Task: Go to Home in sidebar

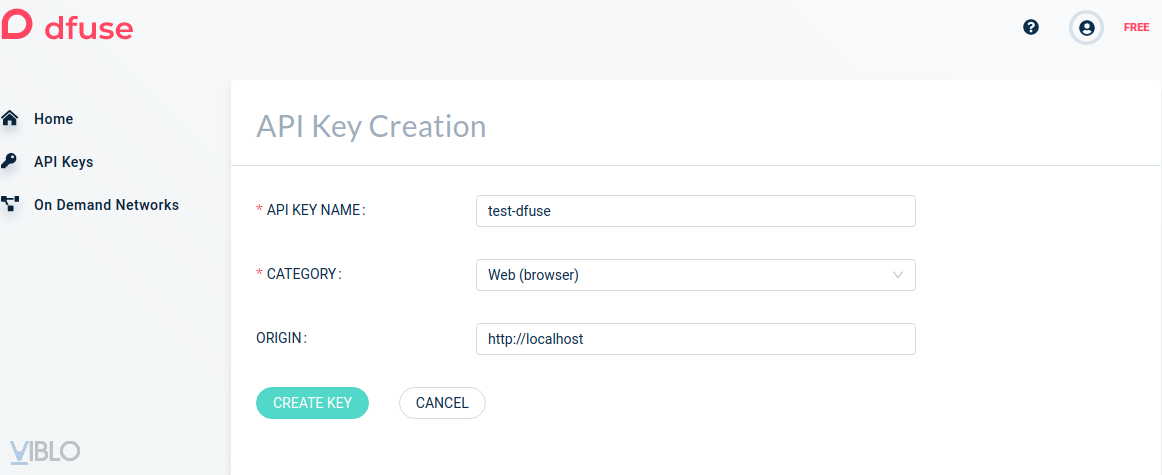Action: 53,119
